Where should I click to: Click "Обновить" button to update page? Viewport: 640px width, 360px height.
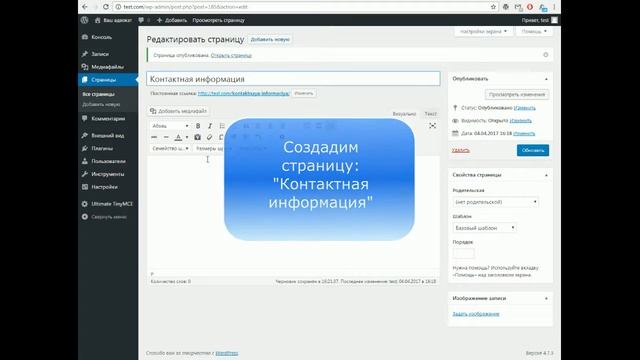[x=533, y=150]
